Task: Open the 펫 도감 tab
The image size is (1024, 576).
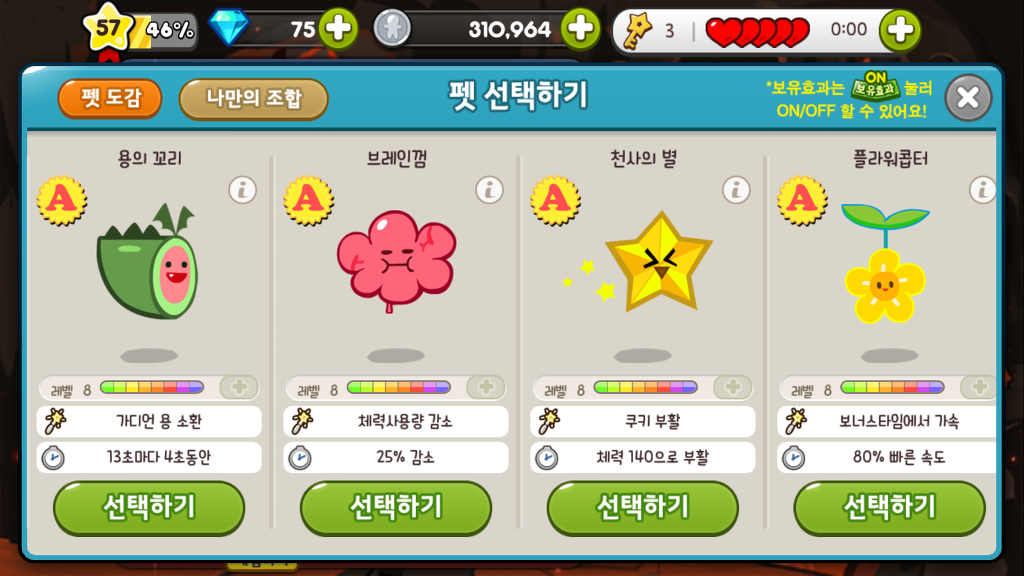Action: (110, 99)
